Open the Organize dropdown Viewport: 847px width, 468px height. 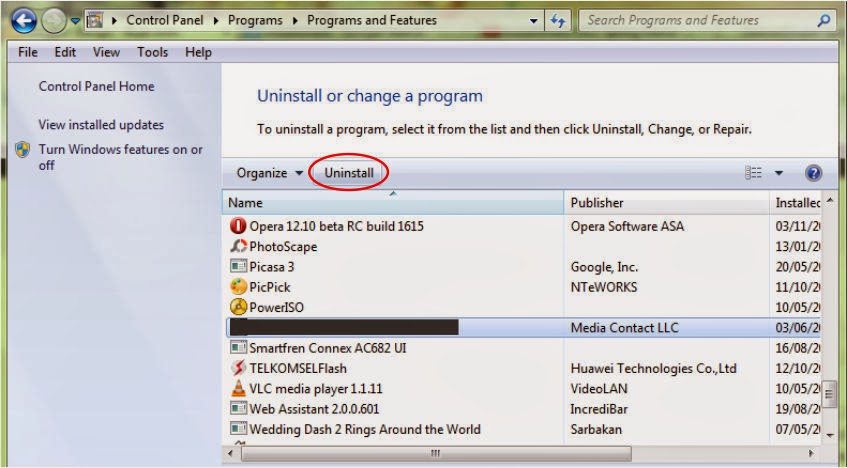(270, 173)
